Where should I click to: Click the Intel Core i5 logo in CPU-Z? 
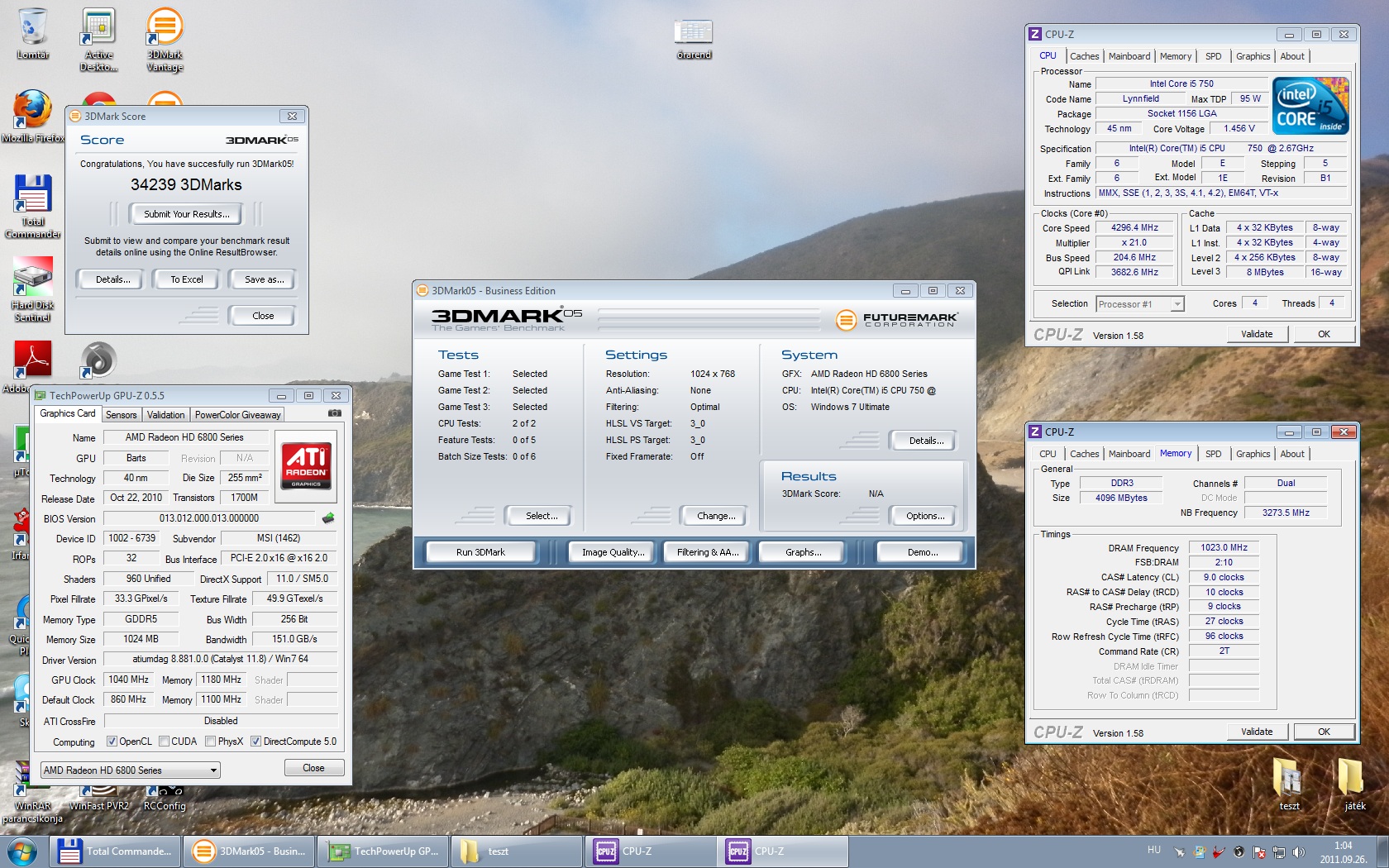pos(1310,105)
